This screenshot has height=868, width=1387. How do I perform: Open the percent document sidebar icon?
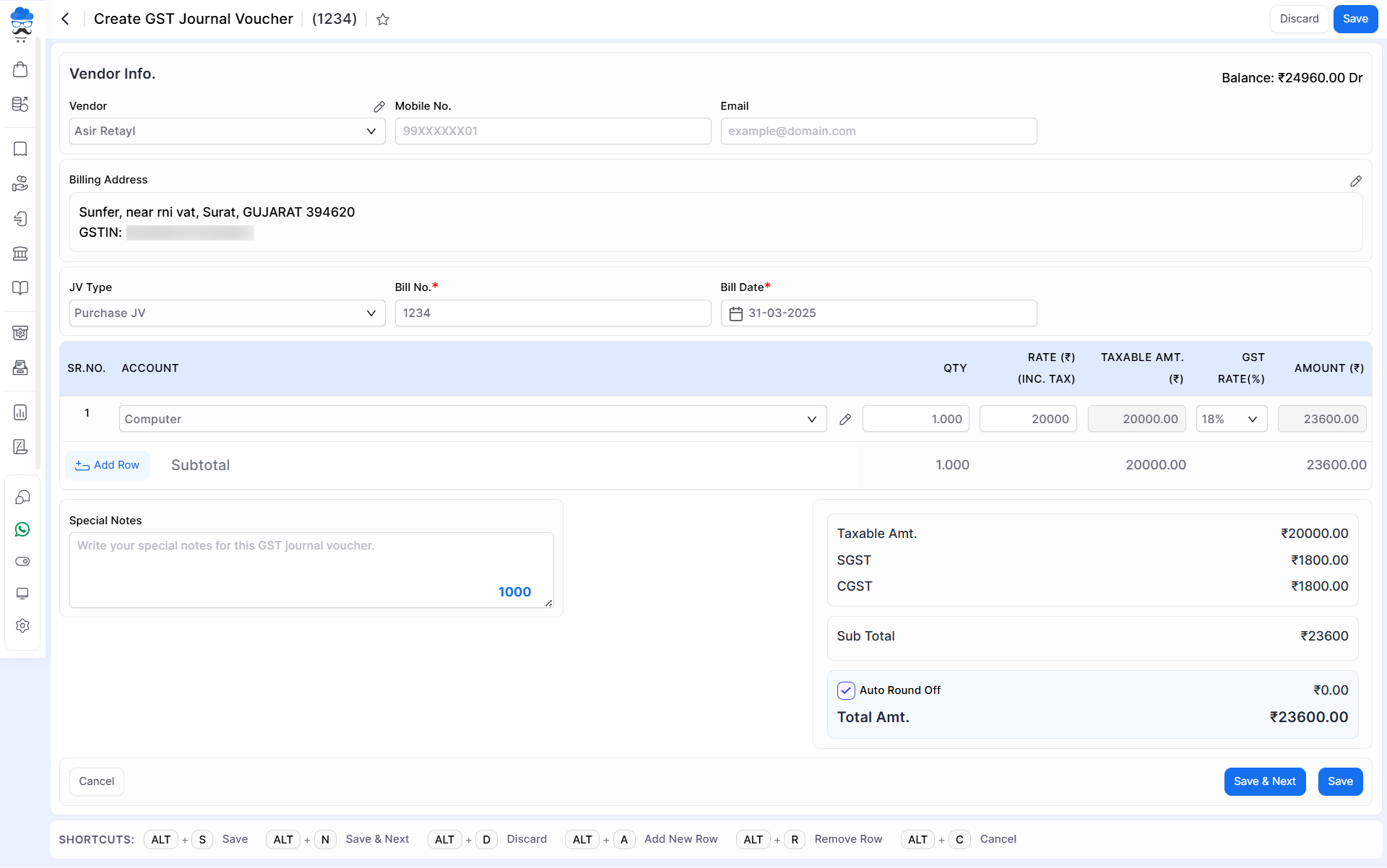click(21, 447)
